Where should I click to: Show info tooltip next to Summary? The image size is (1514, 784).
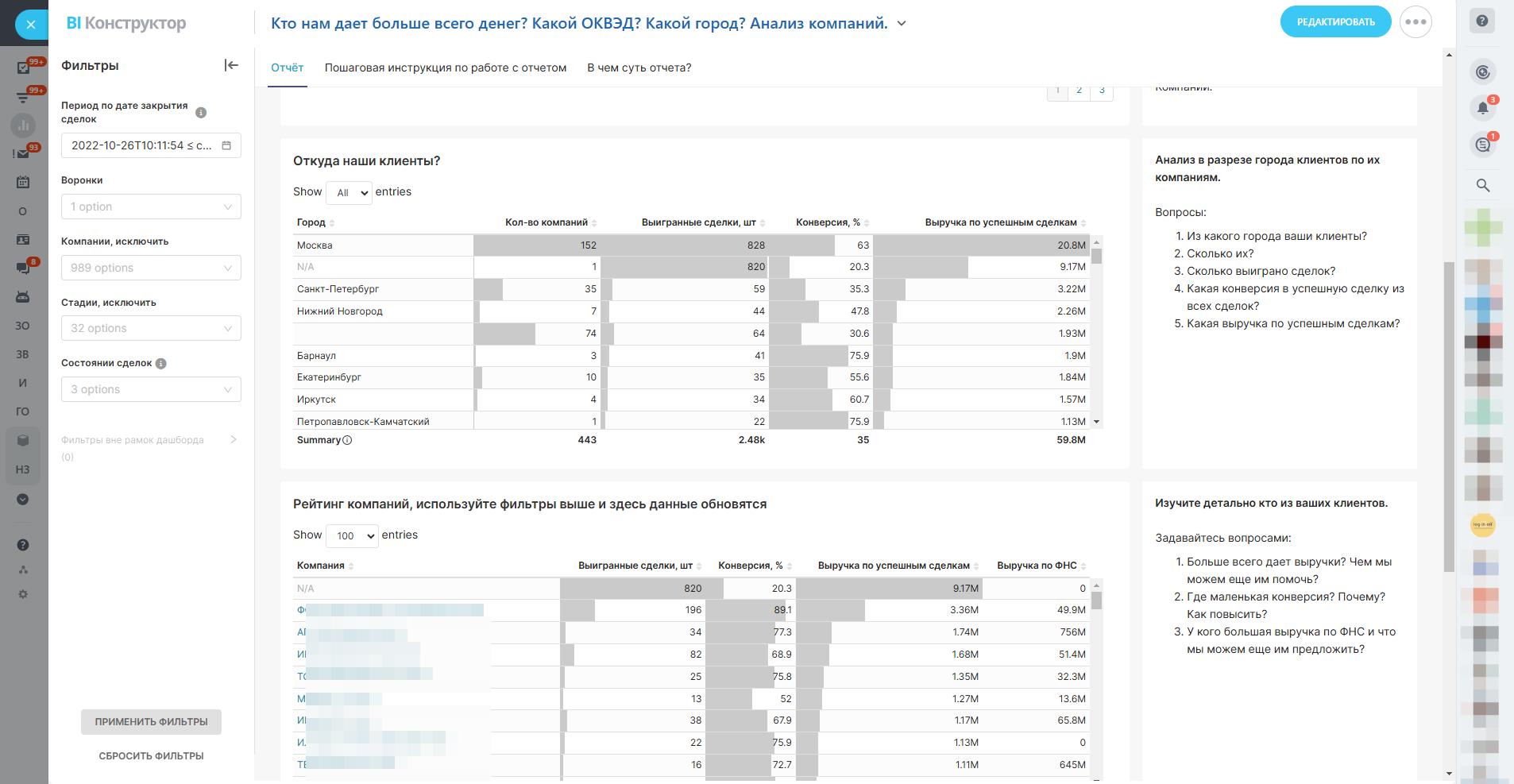coord(347,440)
